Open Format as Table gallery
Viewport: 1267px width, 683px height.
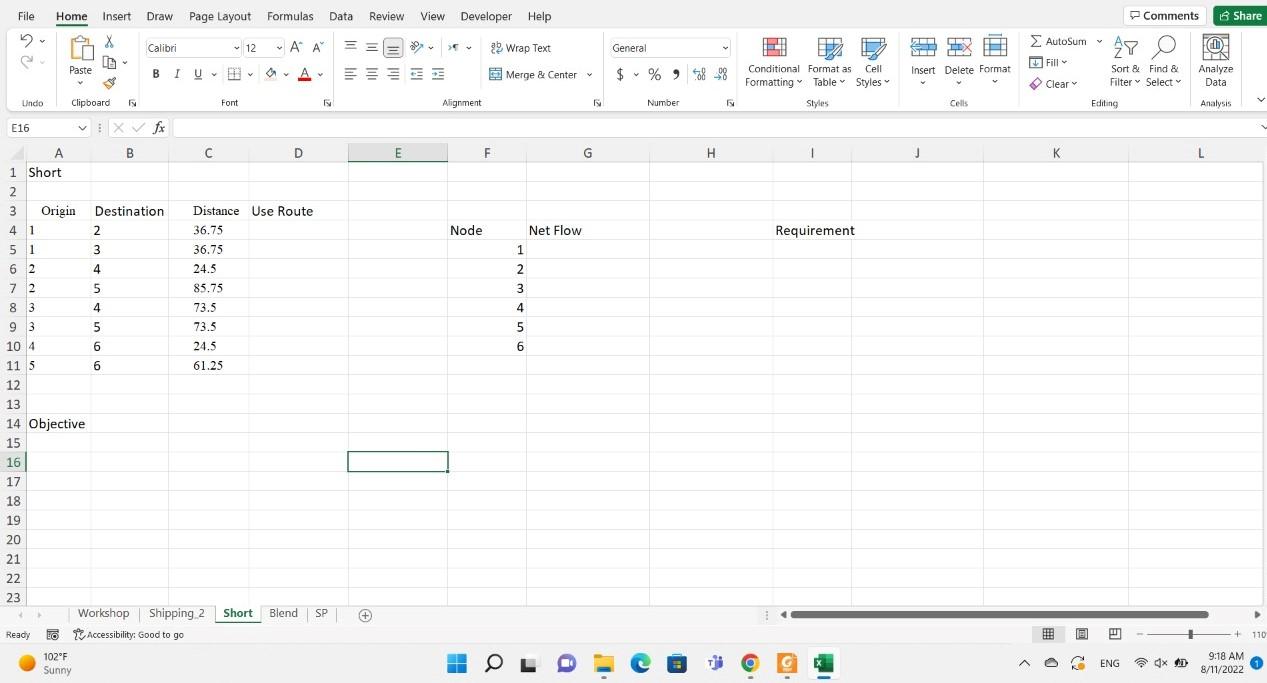(x=830, y=62)
